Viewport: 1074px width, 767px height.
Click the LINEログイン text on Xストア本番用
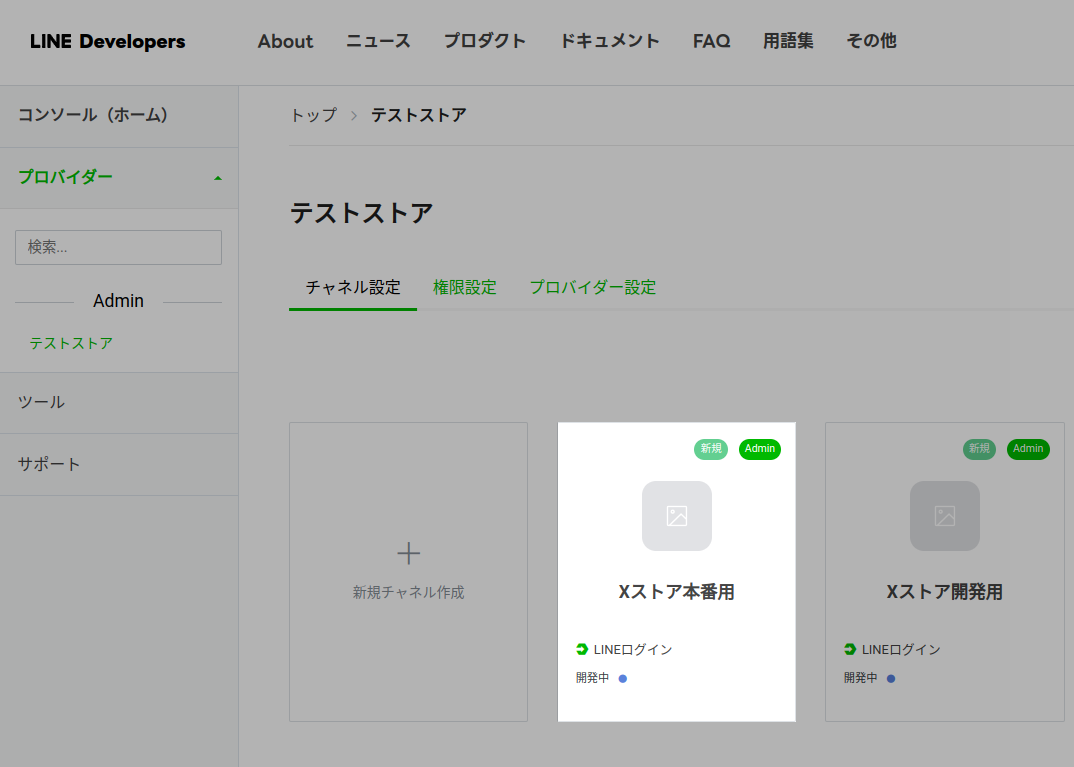[x=633, y=650]
